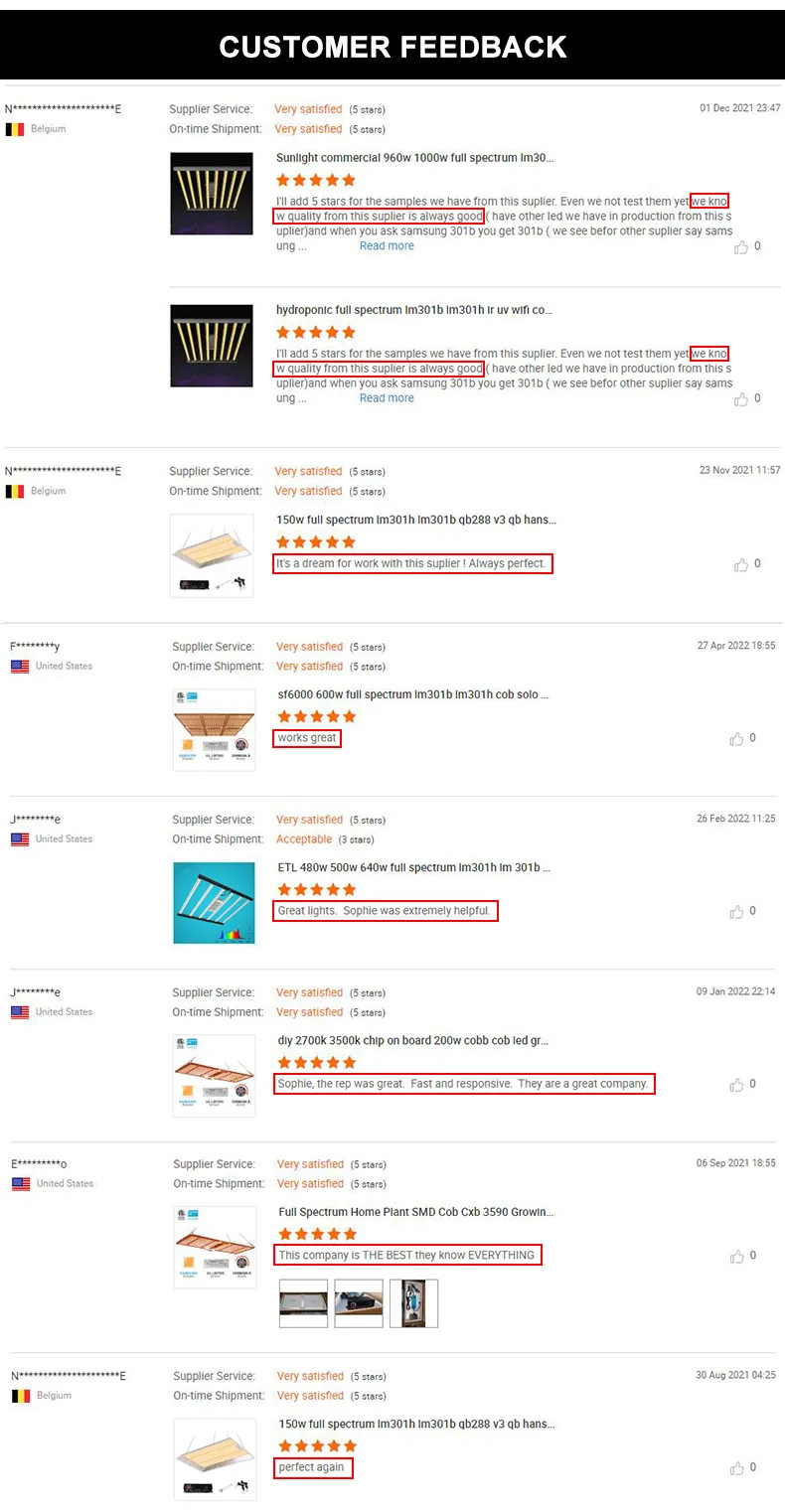This screenshot has height=1512, width=785.
Task: Click thumbs-up on hydroponic full spectrum review
Action: click(x=740, y=399)
